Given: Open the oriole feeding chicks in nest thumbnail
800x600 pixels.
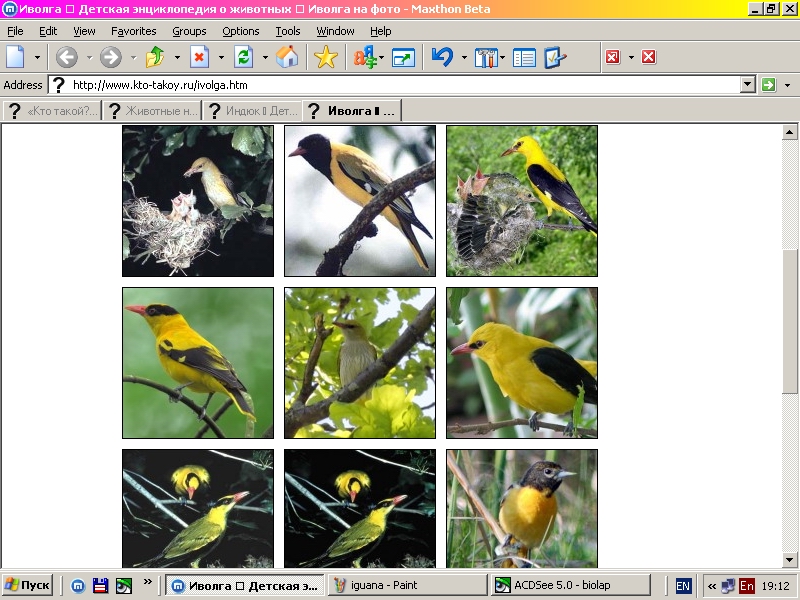Looking at the screenshot, I should pos(198,201).
